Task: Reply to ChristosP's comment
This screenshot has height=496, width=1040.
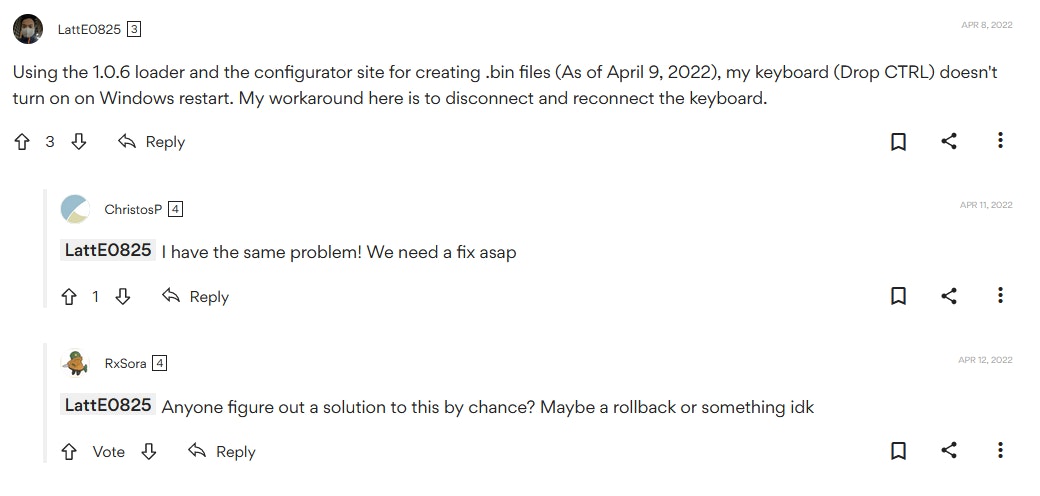Action: (x=196, y=297)
